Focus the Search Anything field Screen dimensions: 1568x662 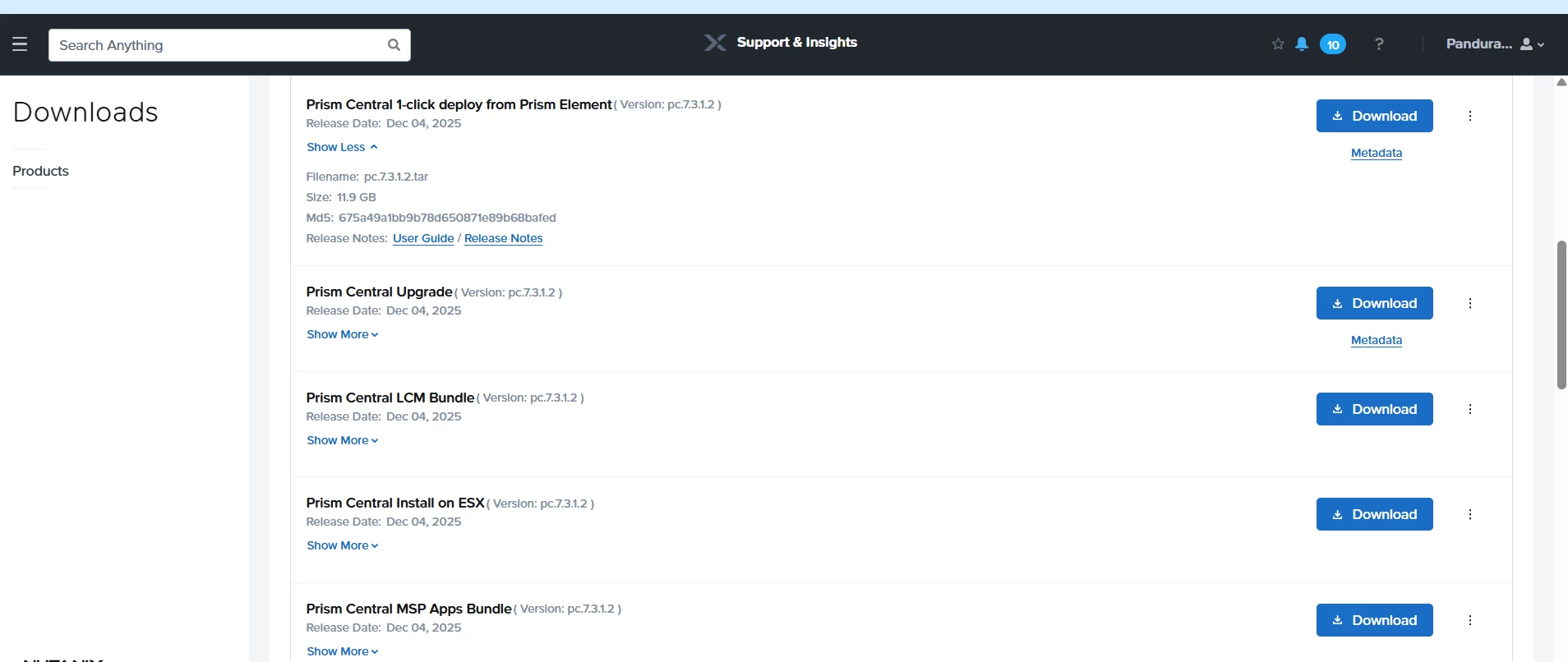tap(229, 45)
